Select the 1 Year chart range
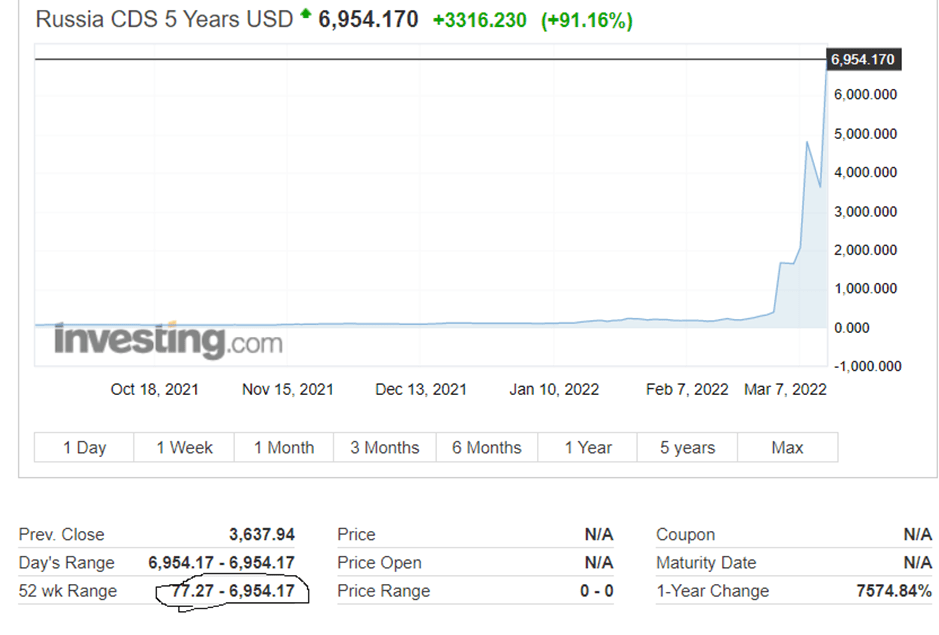Image resolution: width=939 pixels, height=635 pixels. [588, 447]
